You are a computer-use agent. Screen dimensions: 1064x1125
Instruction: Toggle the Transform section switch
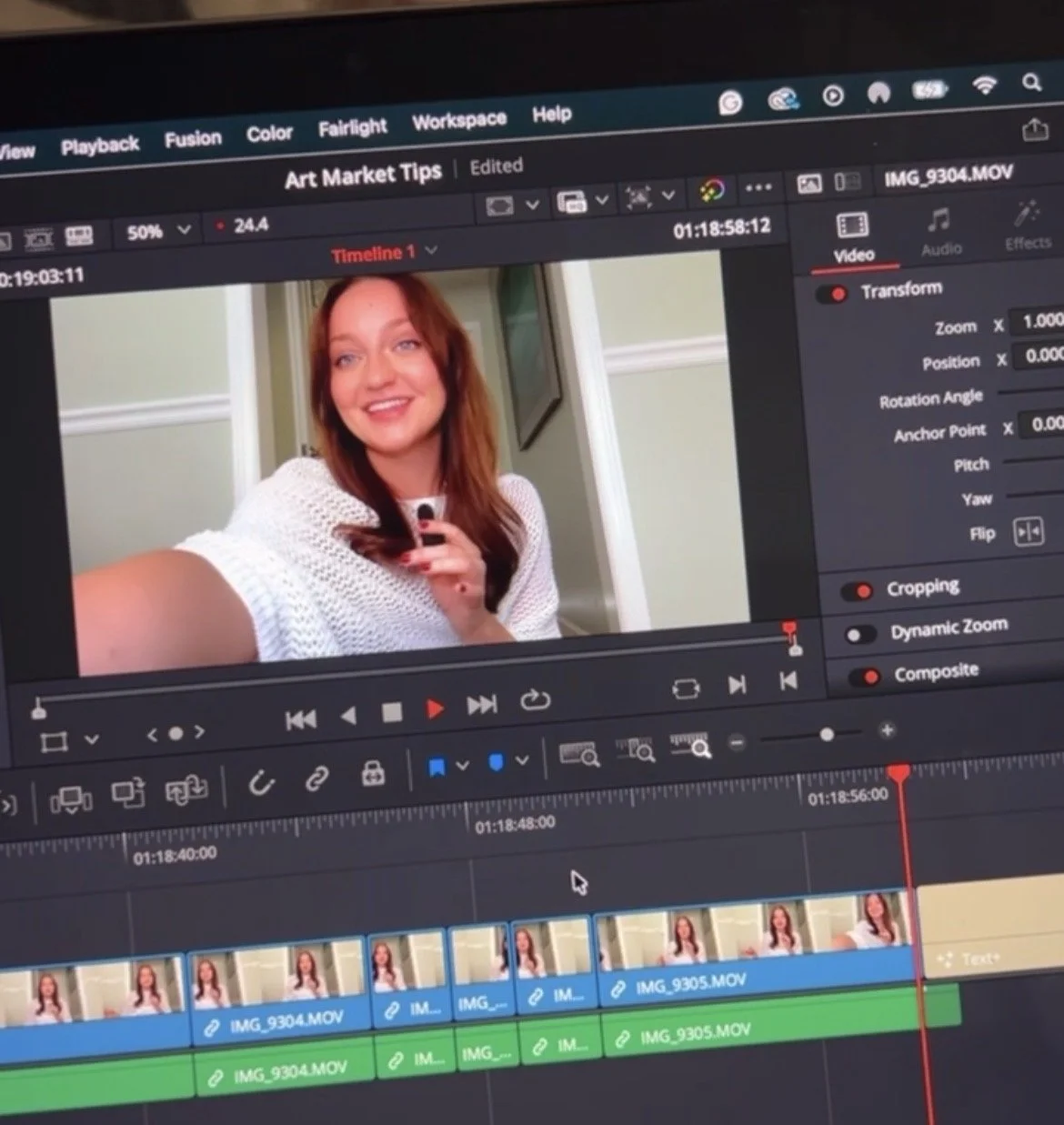click(x=831, y=294)
